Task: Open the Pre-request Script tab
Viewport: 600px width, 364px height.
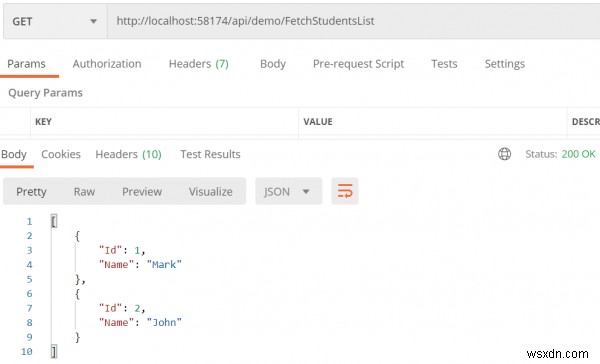Action: pyautogui.click(x=358, y=64)
